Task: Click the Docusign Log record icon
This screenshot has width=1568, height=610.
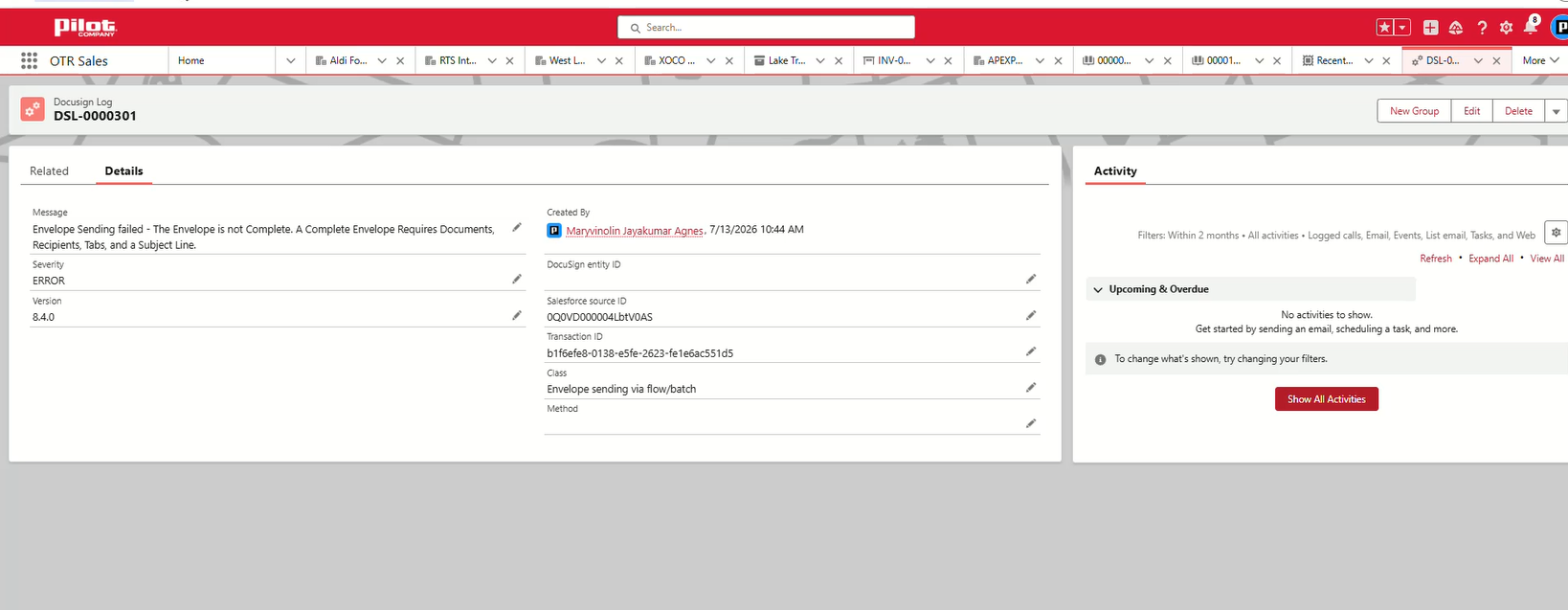Action: point(33,109)
